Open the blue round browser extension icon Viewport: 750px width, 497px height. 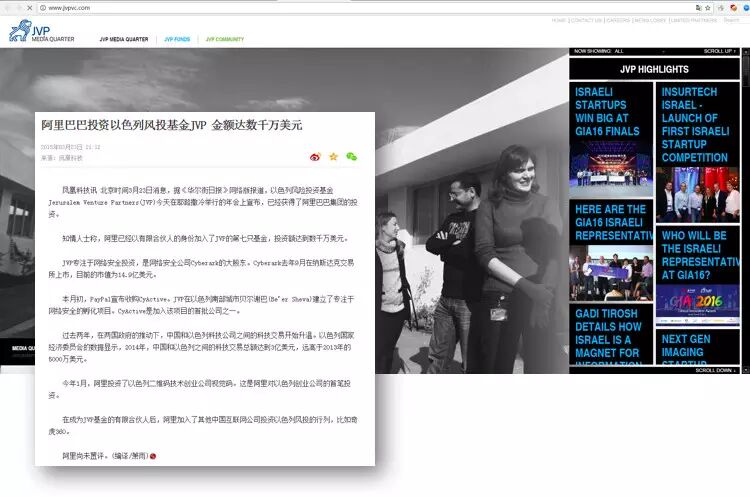(746, 8)
